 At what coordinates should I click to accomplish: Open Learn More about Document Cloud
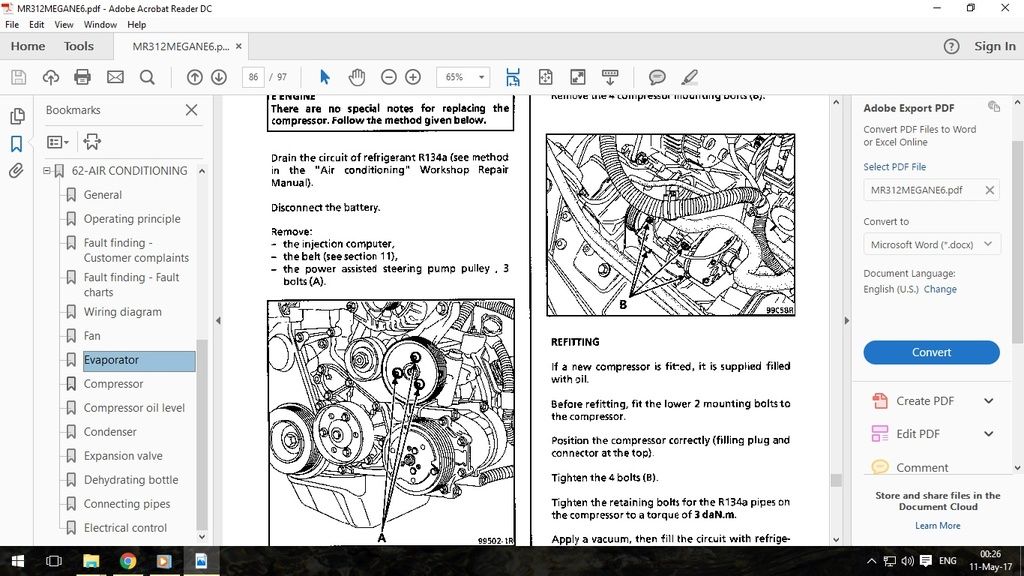[938, 526]
